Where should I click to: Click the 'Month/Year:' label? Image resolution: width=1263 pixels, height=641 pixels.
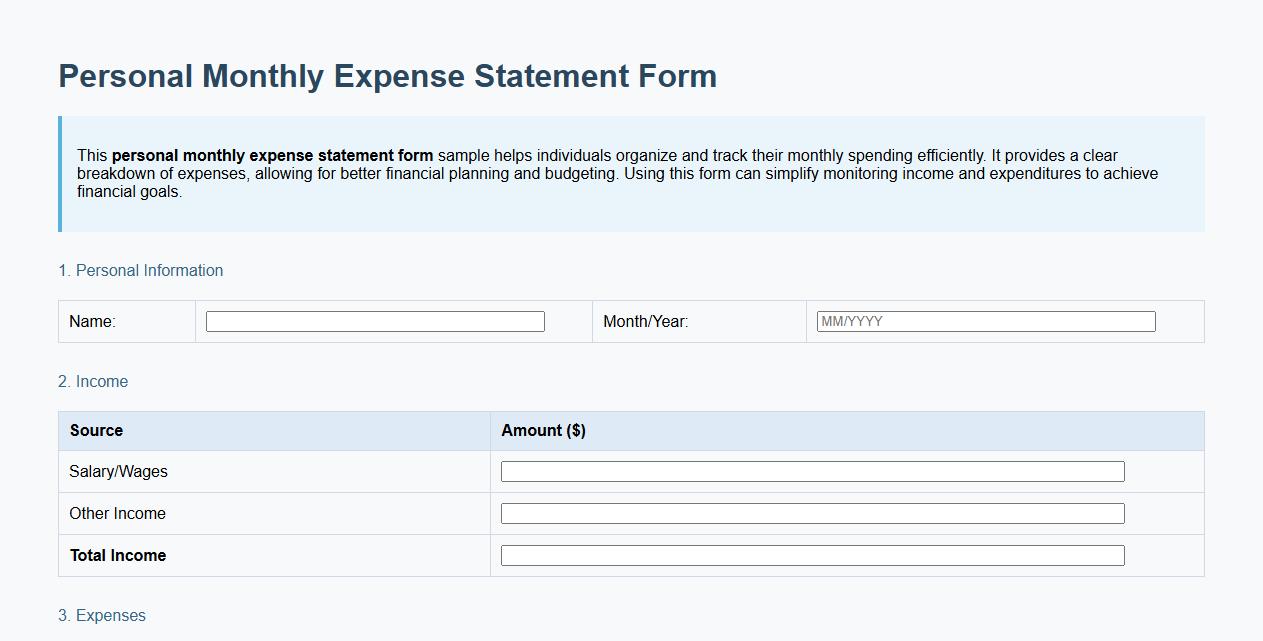646,321
